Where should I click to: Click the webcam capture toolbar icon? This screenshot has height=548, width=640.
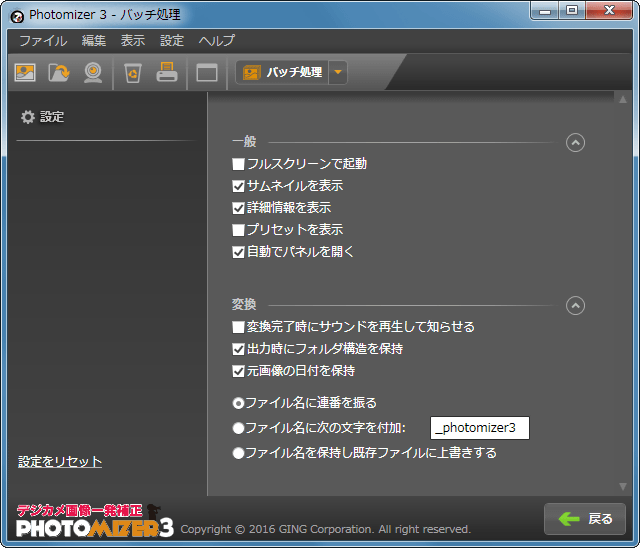coord(93,73)
